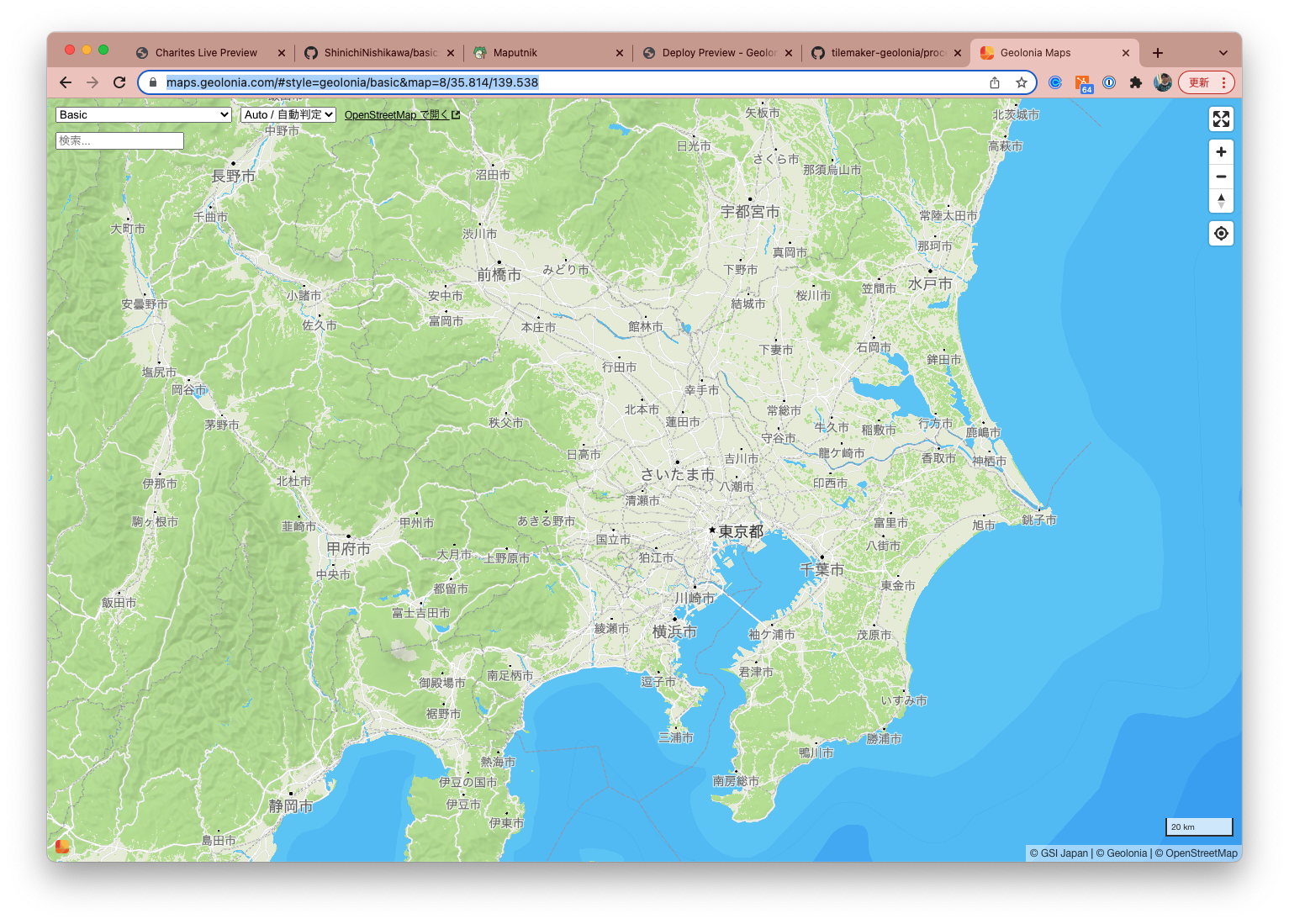Open the Basic style selector dropdown
The image size is (1289, 924).
(x=142, y=114)
